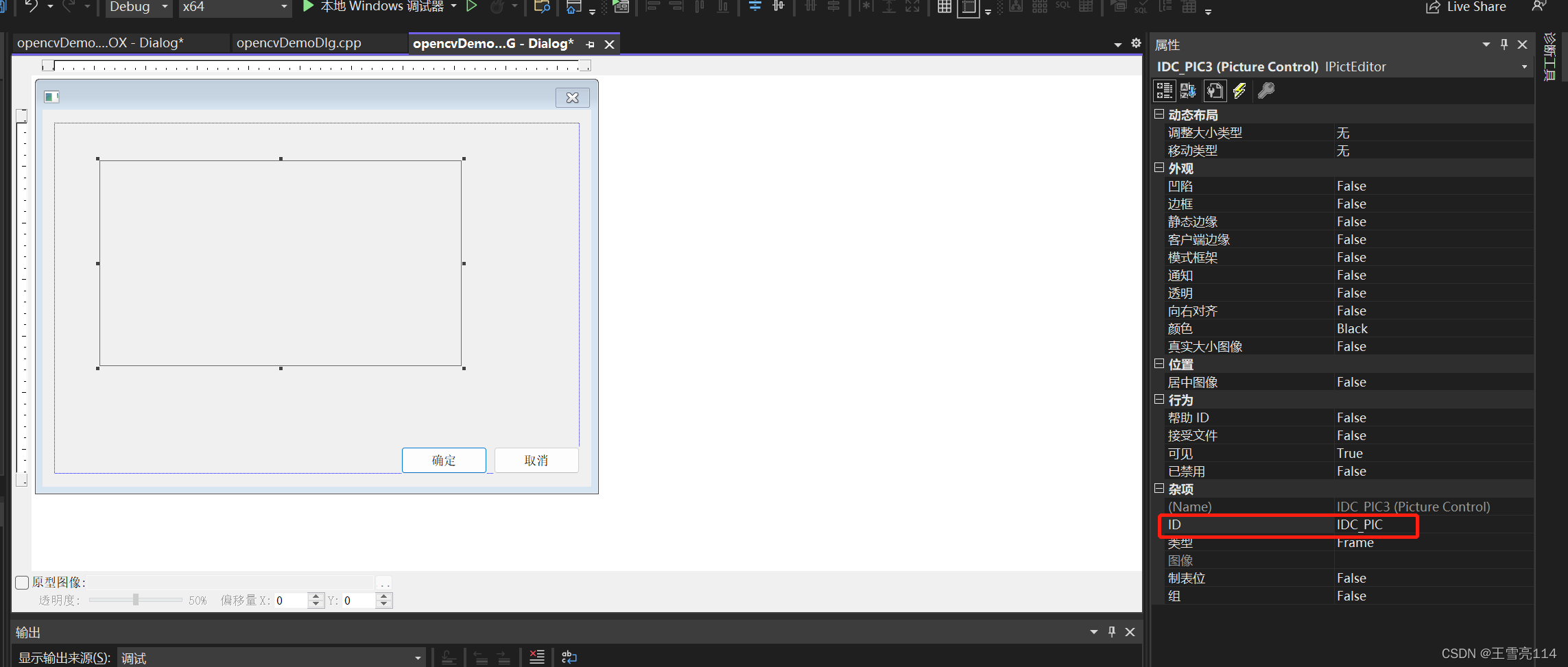The height and width of the screenshot is (667, 1568).
Task: Collapse the 杂项 category
Action: point(1159,489)
